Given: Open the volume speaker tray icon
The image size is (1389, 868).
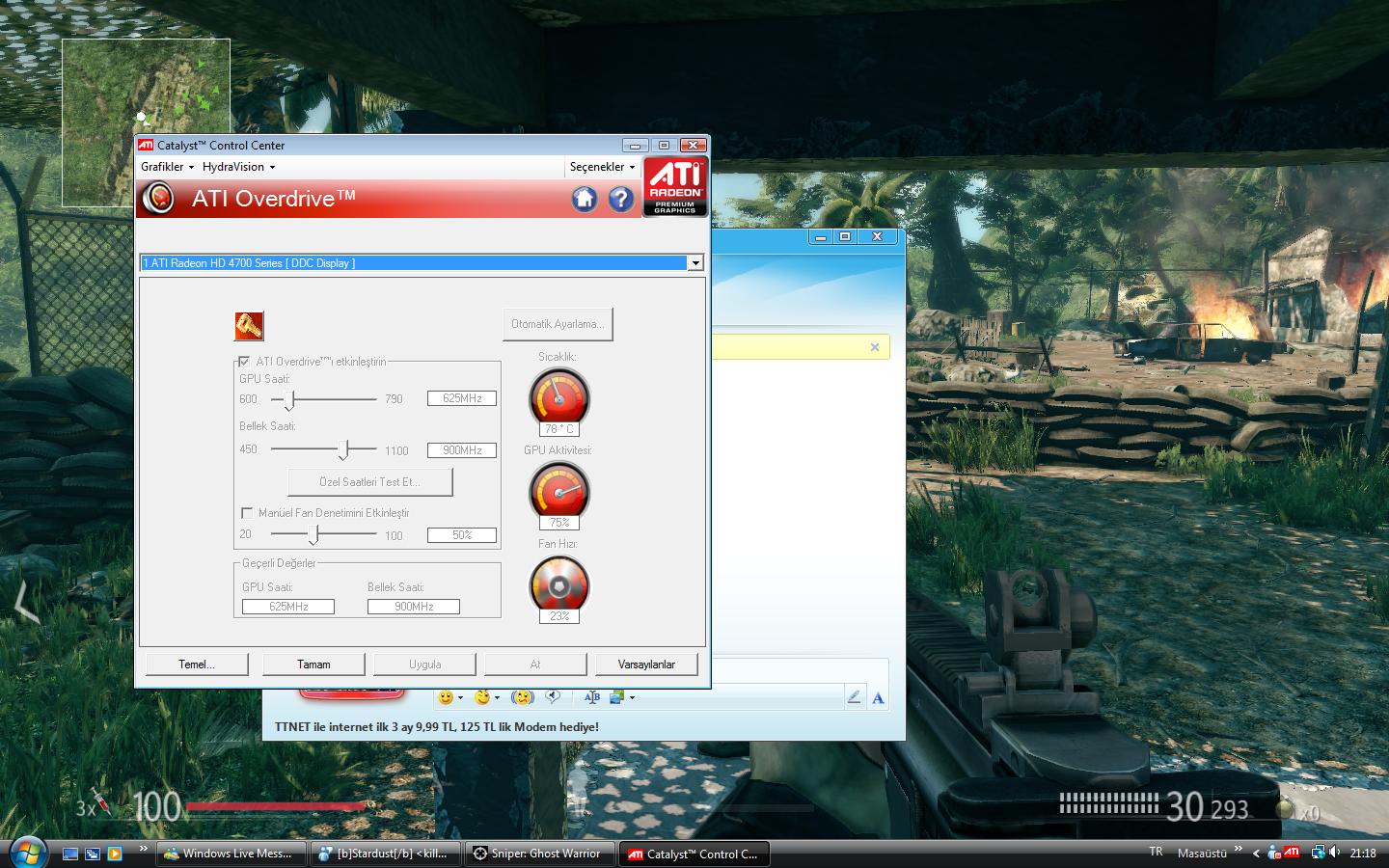Looking at the screenshot, I should [x=1335, y=853].
